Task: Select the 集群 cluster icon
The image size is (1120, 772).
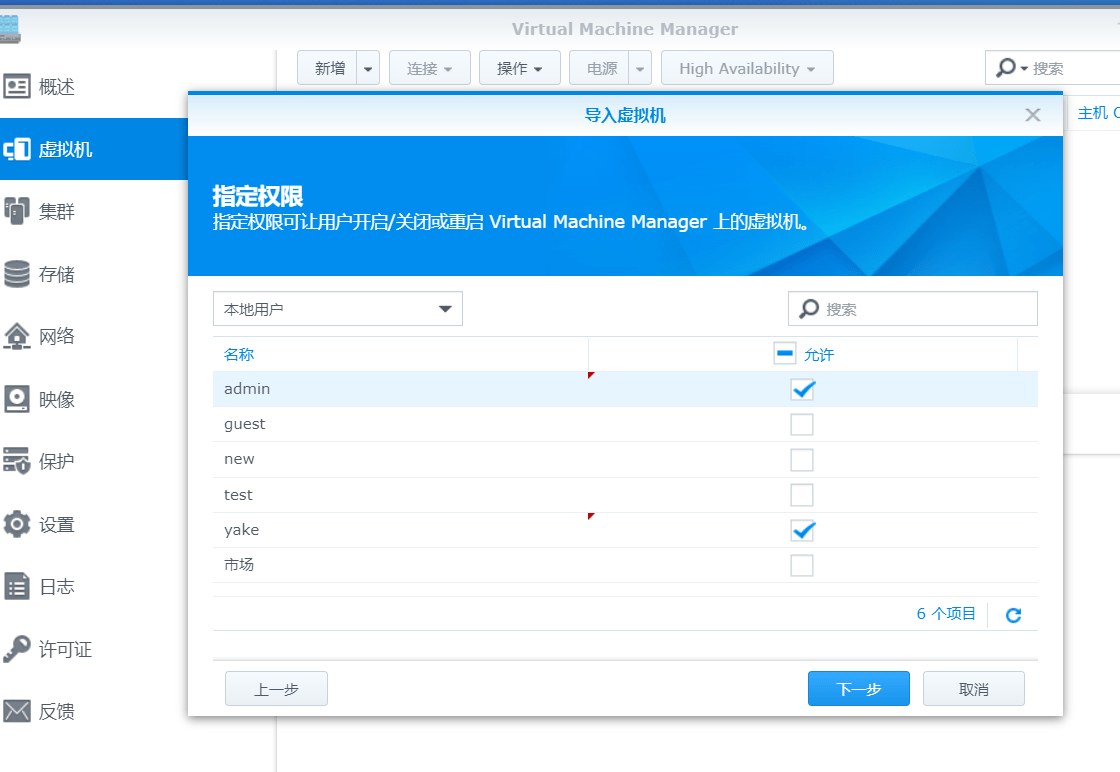Action: [17, 212]
